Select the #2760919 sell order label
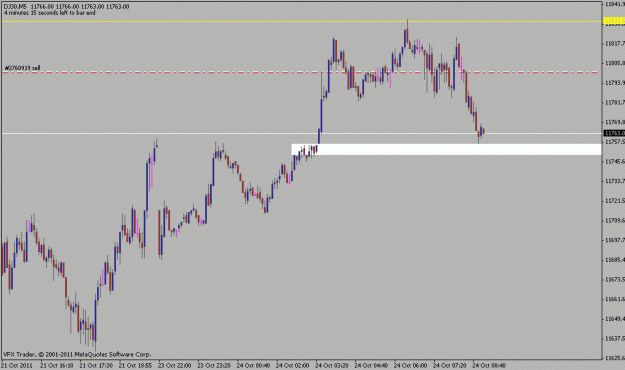The height and width of the screenshot is (370, 625). click(22, 68)
